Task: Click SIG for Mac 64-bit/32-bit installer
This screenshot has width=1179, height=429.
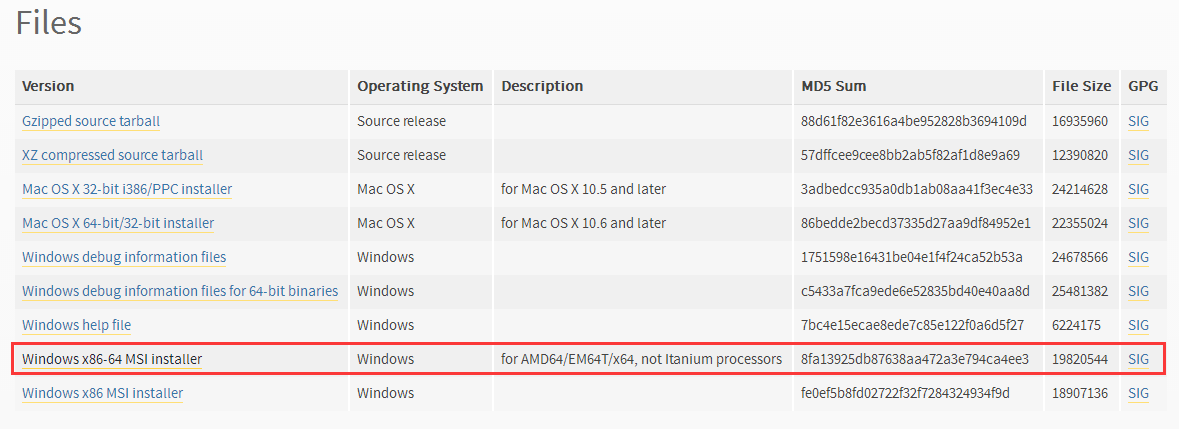Action: click(1138, 223)
